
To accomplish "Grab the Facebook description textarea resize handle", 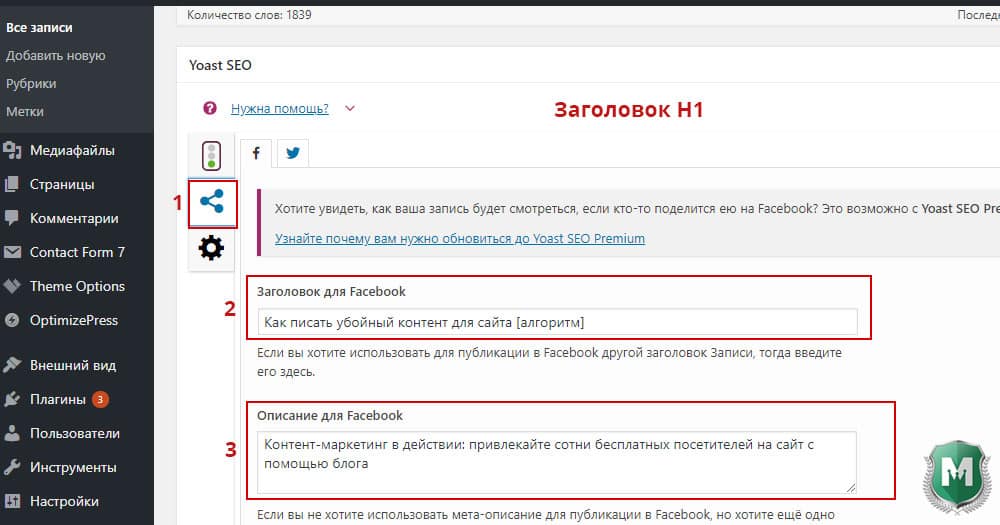I will [x=851, y=488].
